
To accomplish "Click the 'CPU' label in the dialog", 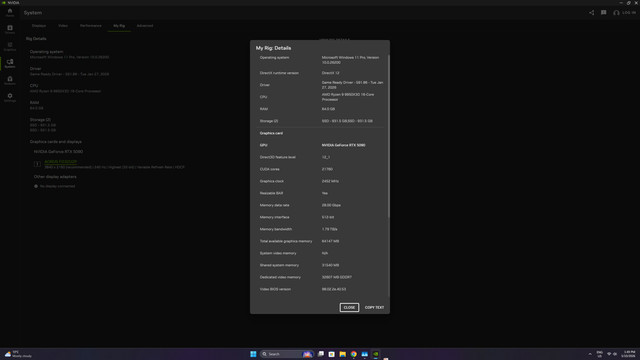I will pos(263,97).
